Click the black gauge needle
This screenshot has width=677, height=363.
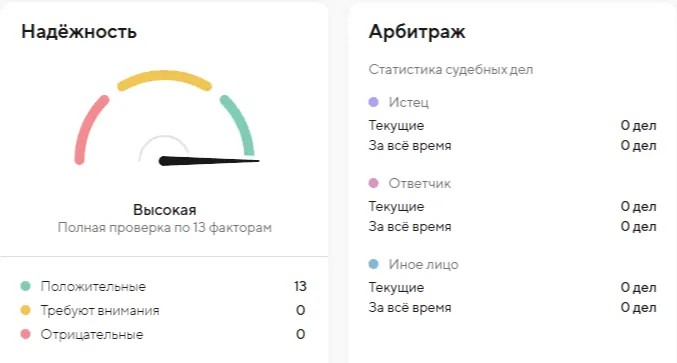coord(209,161)
